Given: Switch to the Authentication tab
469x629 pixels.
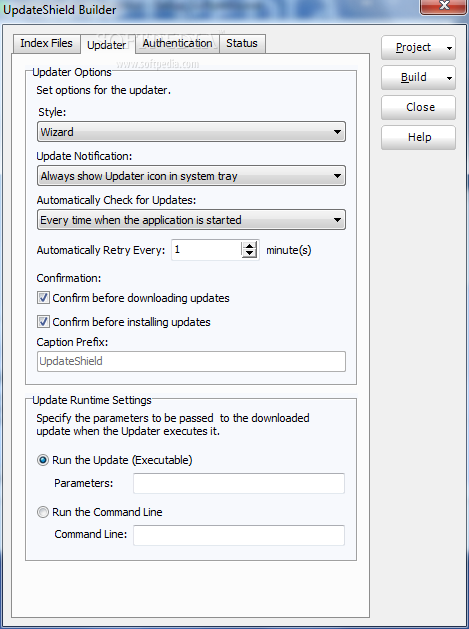Looking at the screenshot, I should point(177,43).
